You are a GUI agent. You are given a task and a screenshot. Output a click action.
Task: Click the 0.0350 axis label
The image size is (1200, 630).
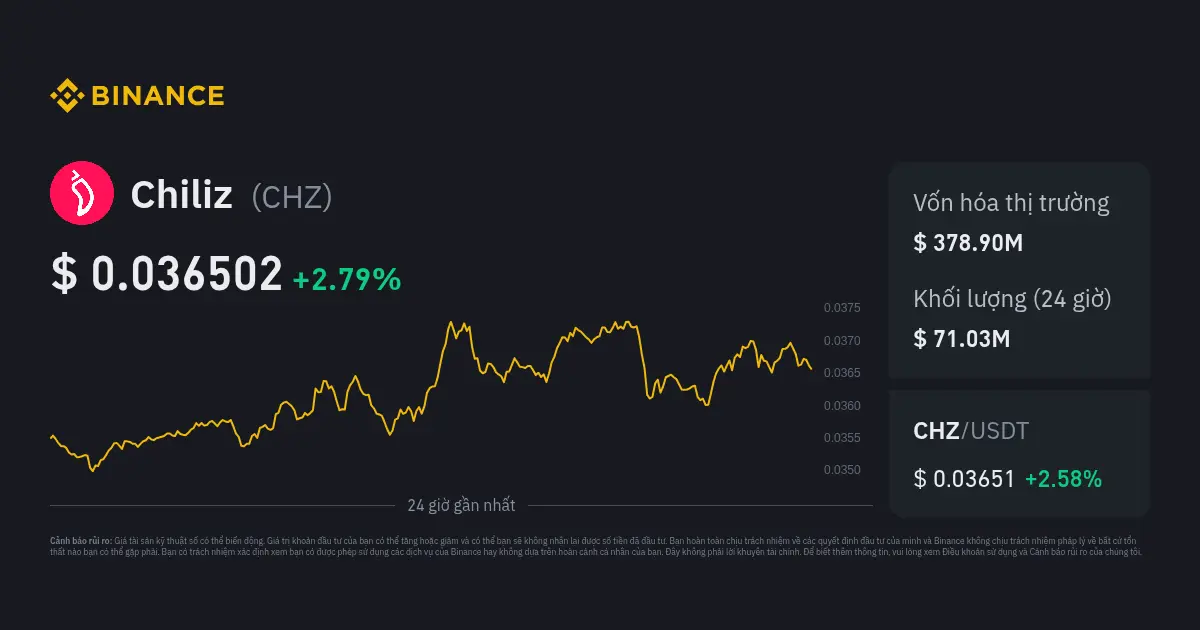pos(841,470)
